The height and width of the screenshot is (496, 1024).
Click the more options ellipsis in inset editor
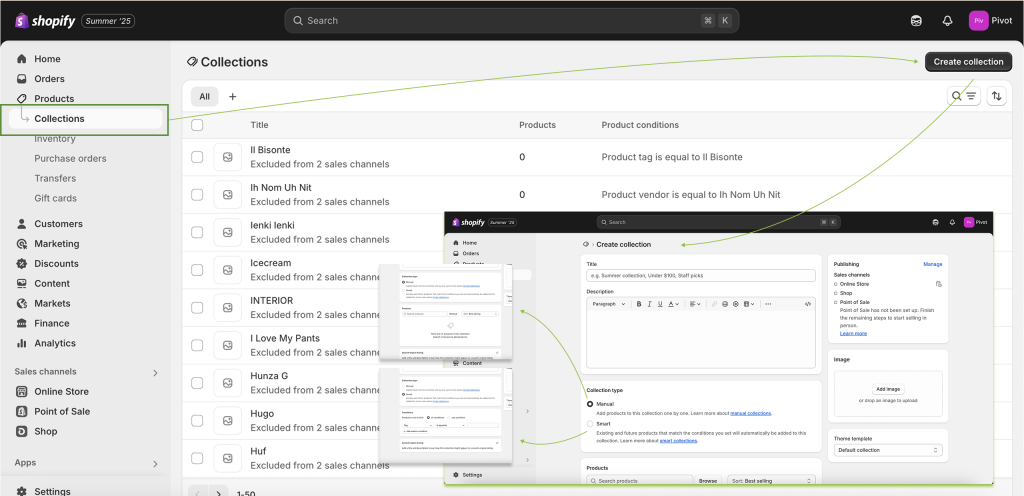(767, 303)
